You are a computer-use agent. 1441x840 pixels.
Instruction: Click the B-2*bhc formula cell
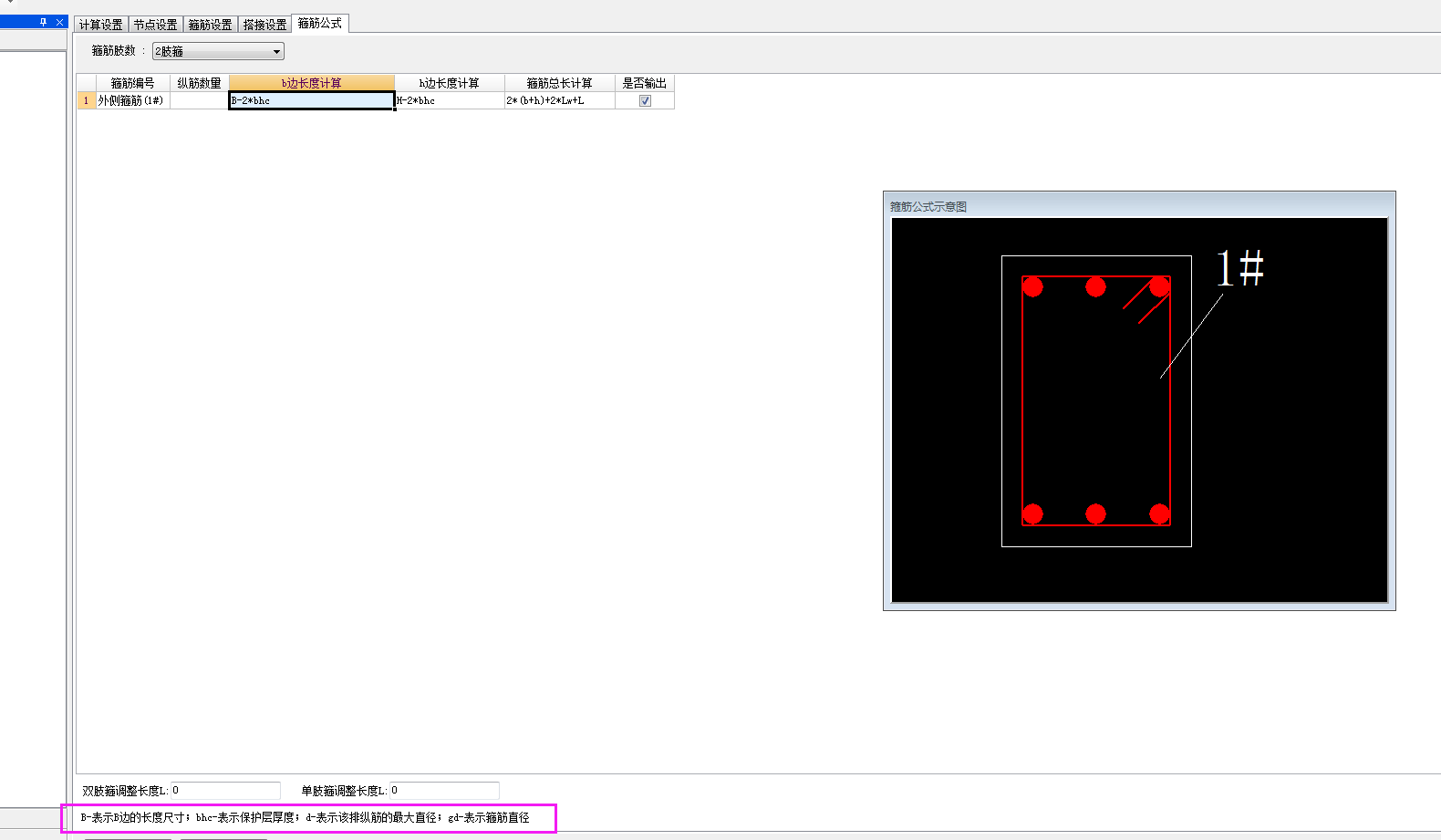click(x=311, y=100)
